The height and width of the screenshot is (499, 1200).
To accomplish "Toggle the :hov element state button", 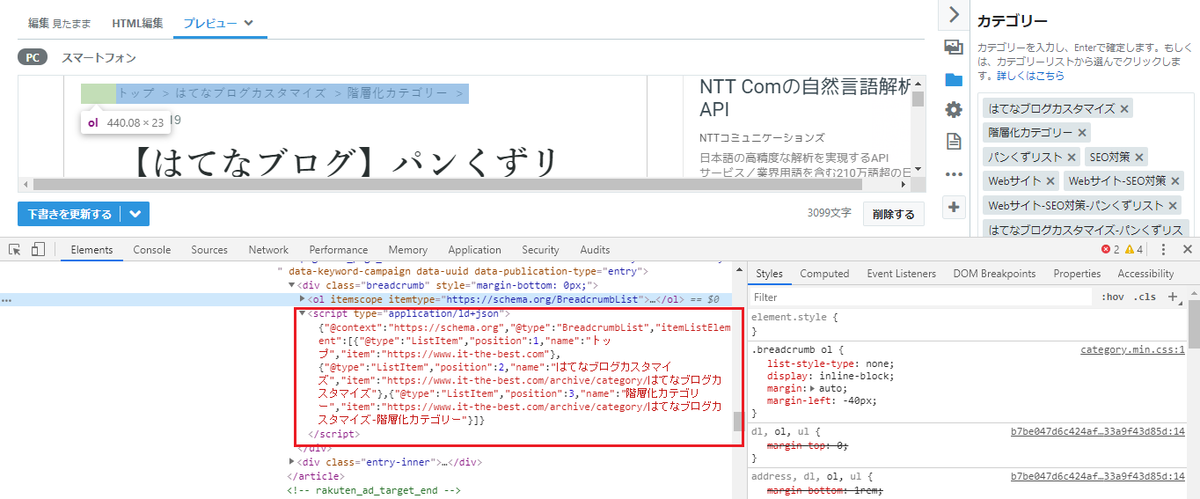I will [x=1111, y=297].
